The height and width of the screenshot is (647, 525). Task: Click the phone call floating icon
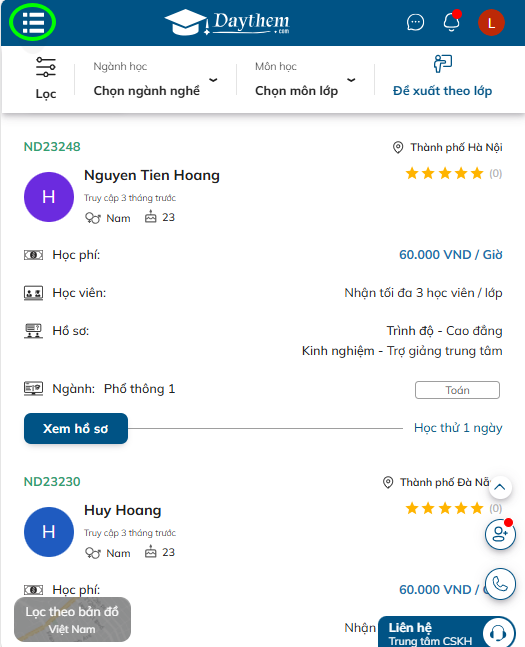tap(500, 584)
